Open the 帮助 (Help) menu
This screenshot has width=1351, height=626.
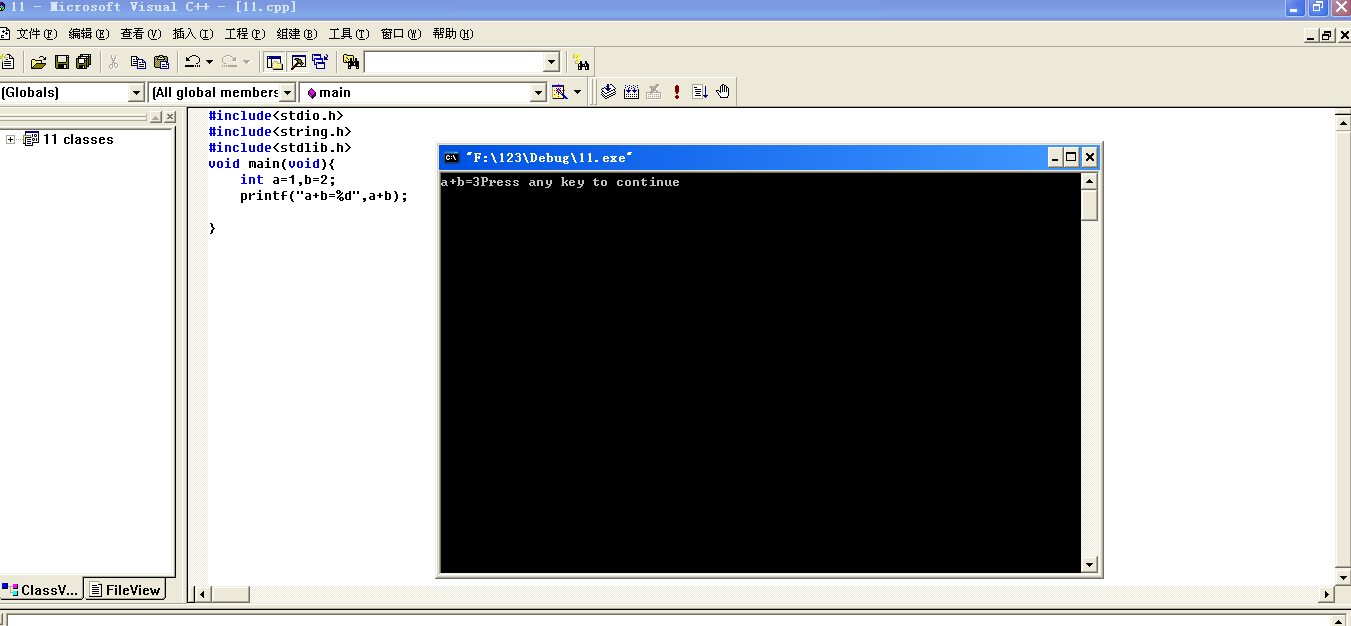[x=453, y=34]
